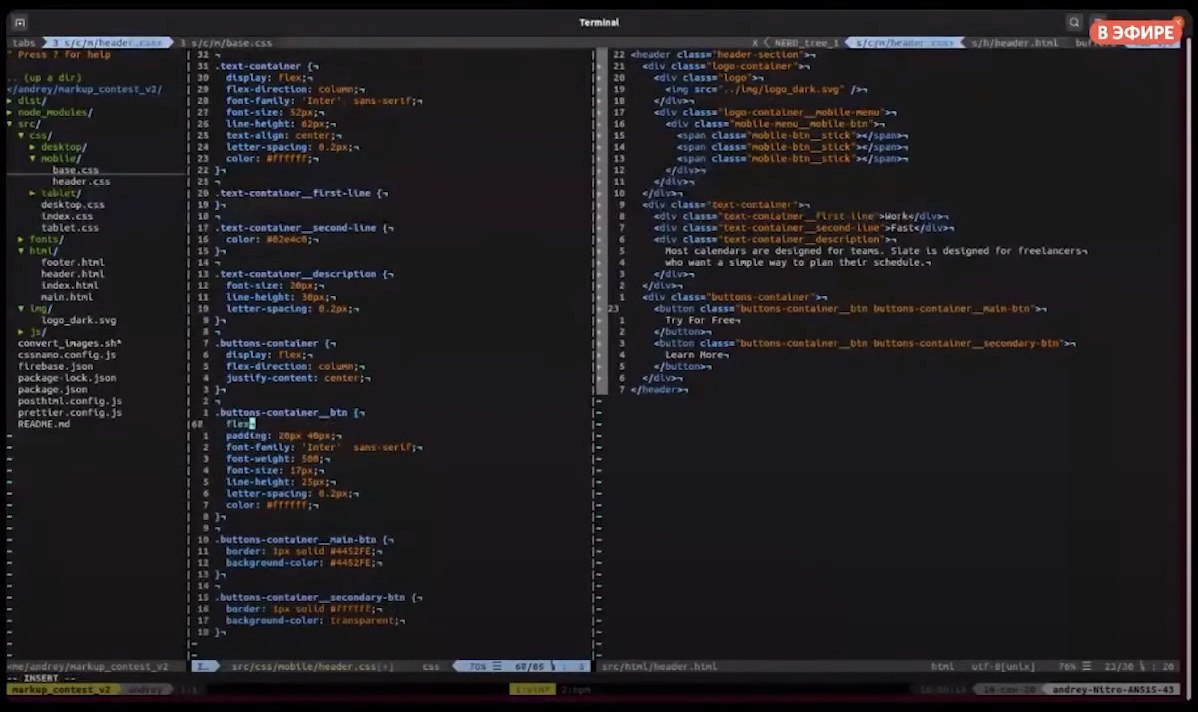Click andrey-Nitro-AN515-43 hostname in tmux bar
Screen dimensions: 1198x712
(1112, 689)
